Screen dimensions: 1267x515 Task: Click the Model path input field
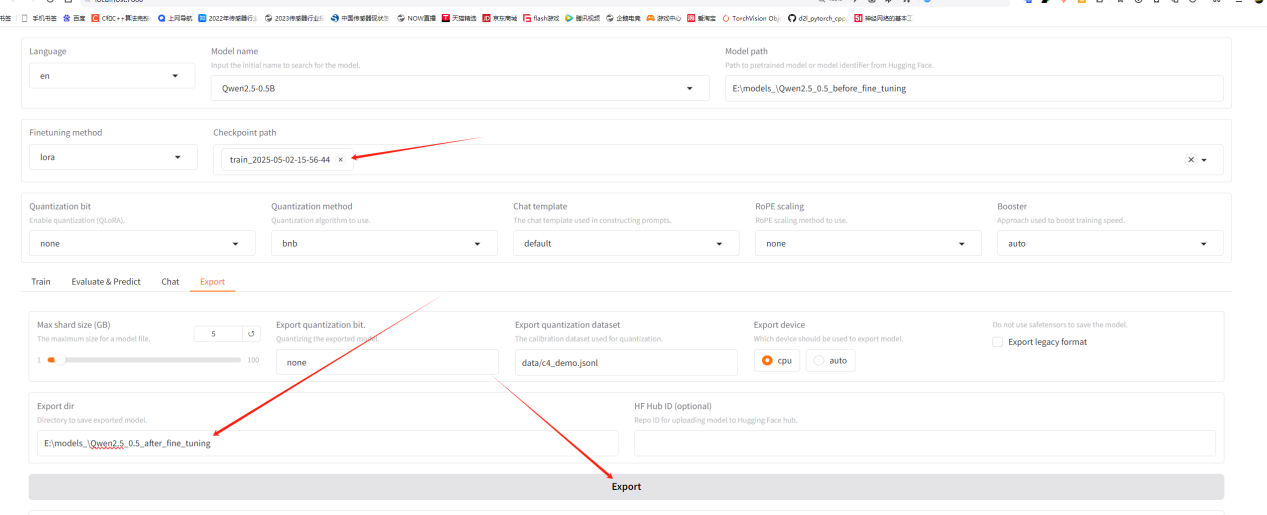coord(975,88)
